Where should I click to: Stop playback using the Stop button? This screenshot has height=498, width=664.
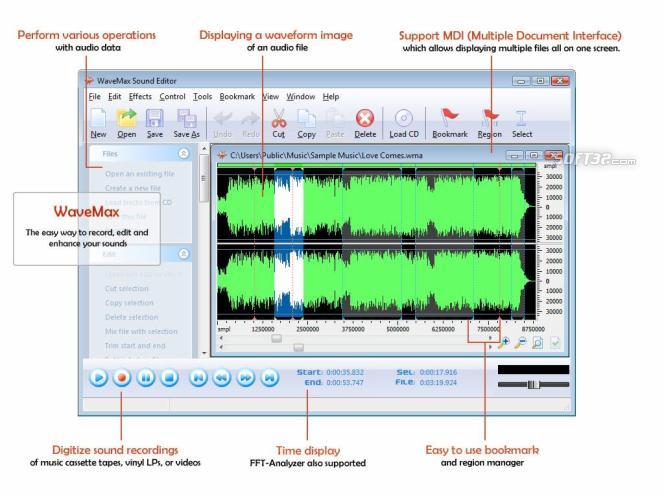coord(169,377)
